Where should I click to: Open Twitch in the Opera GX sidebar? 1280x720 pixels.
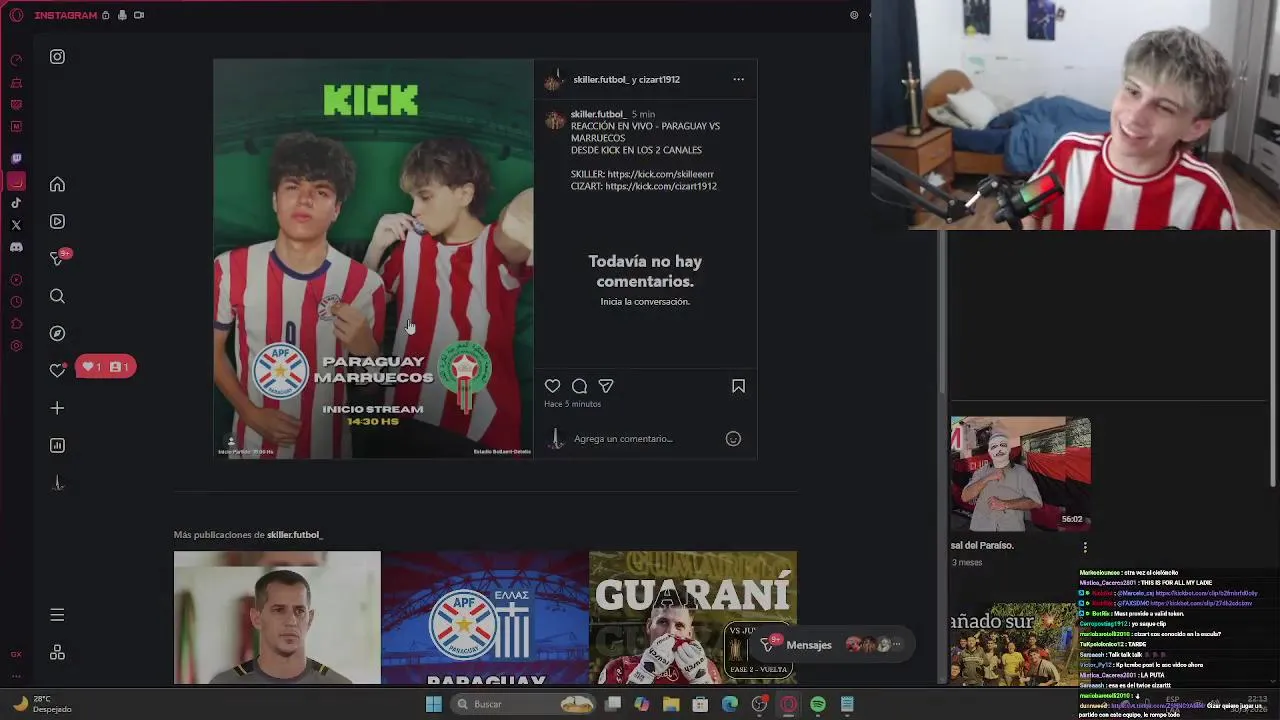coord(16,158)
